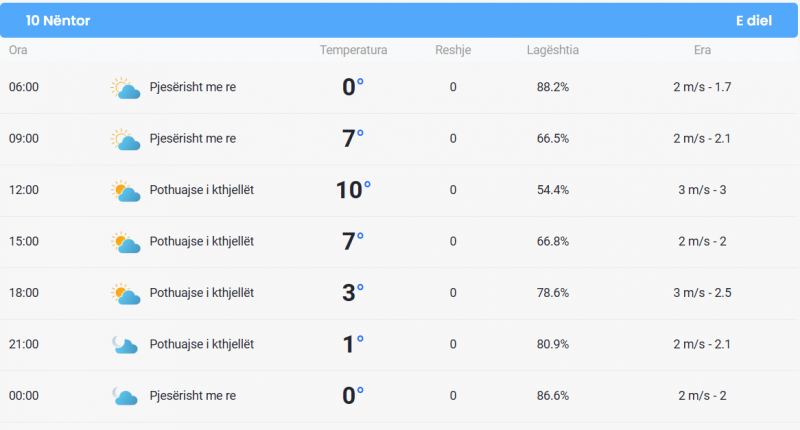The image size is (800, 430).
Task: Select the 88.2% humidity value
Action: (553, 87)
